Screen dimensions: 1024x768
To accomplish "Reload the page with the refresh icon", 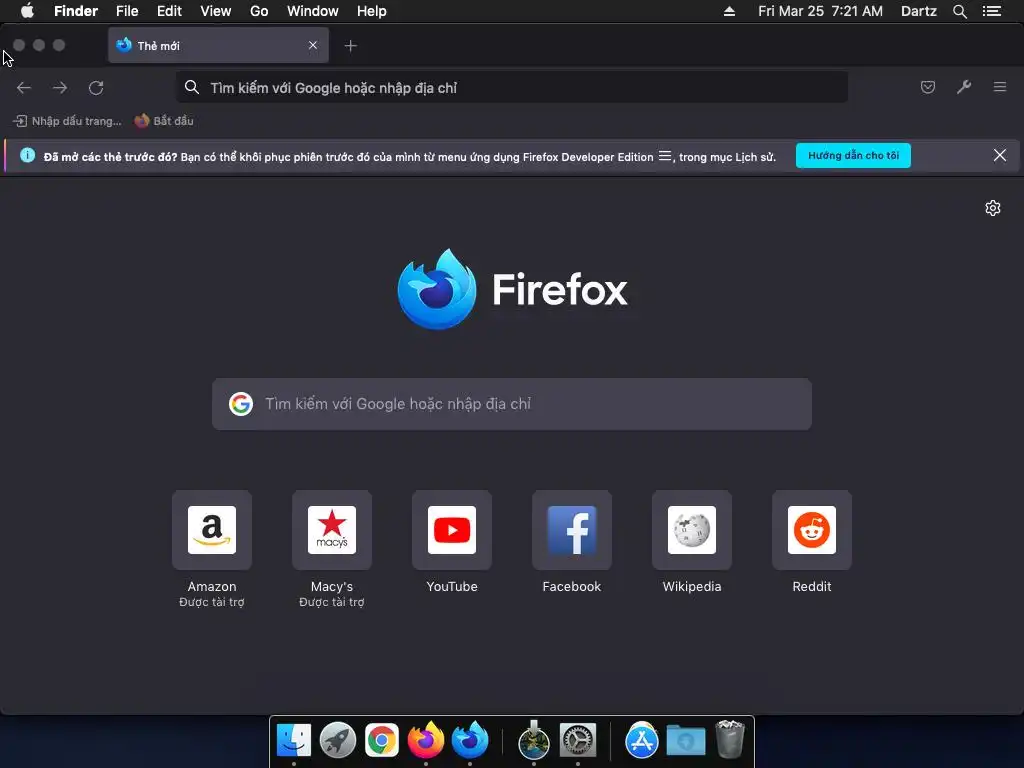I will tap(96, 88).
